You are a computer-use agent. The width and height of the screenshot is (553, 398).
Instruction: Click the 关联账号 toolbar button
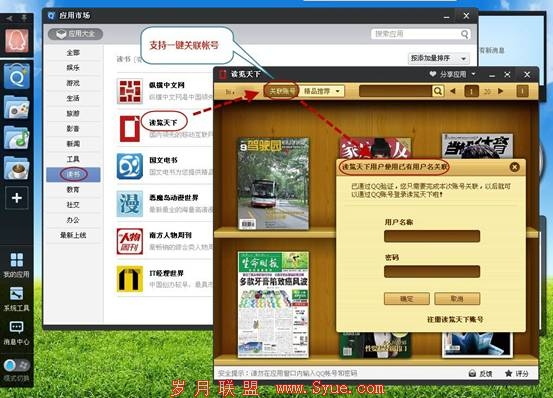pyautogui.click(x=282, y=91)
